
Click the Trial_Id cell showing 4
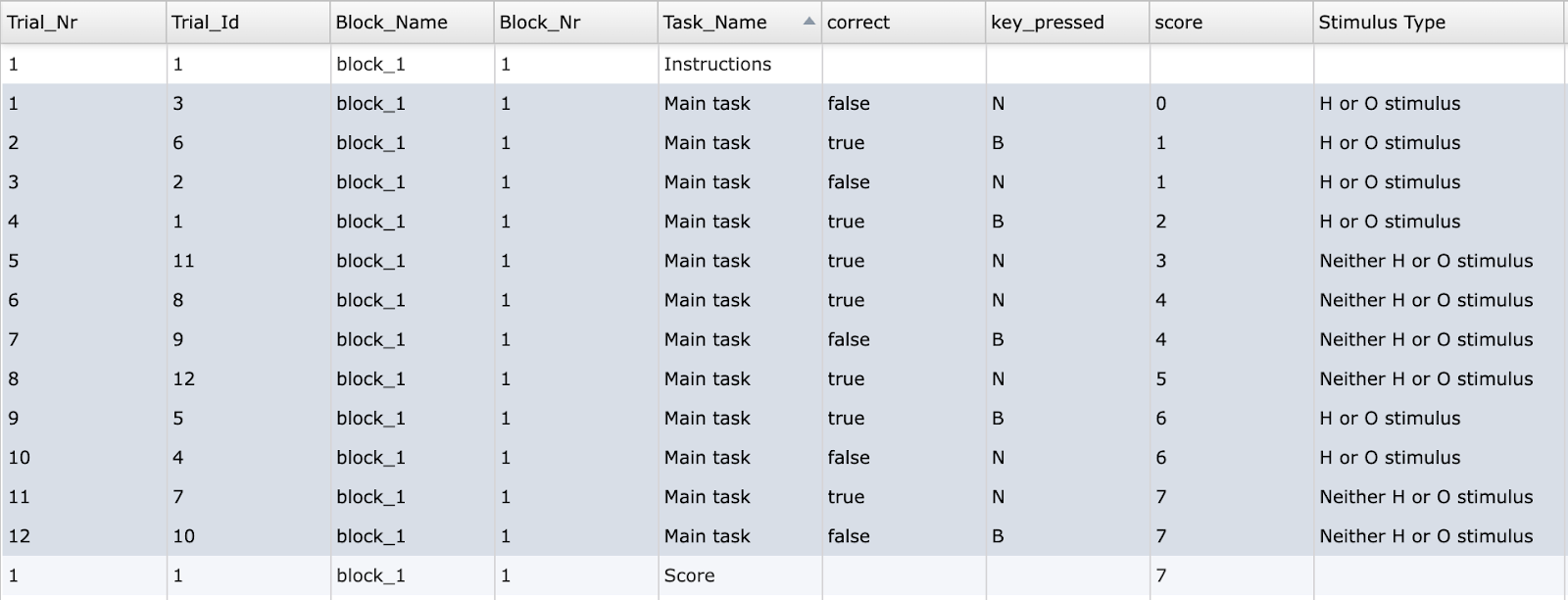point(248,457)
